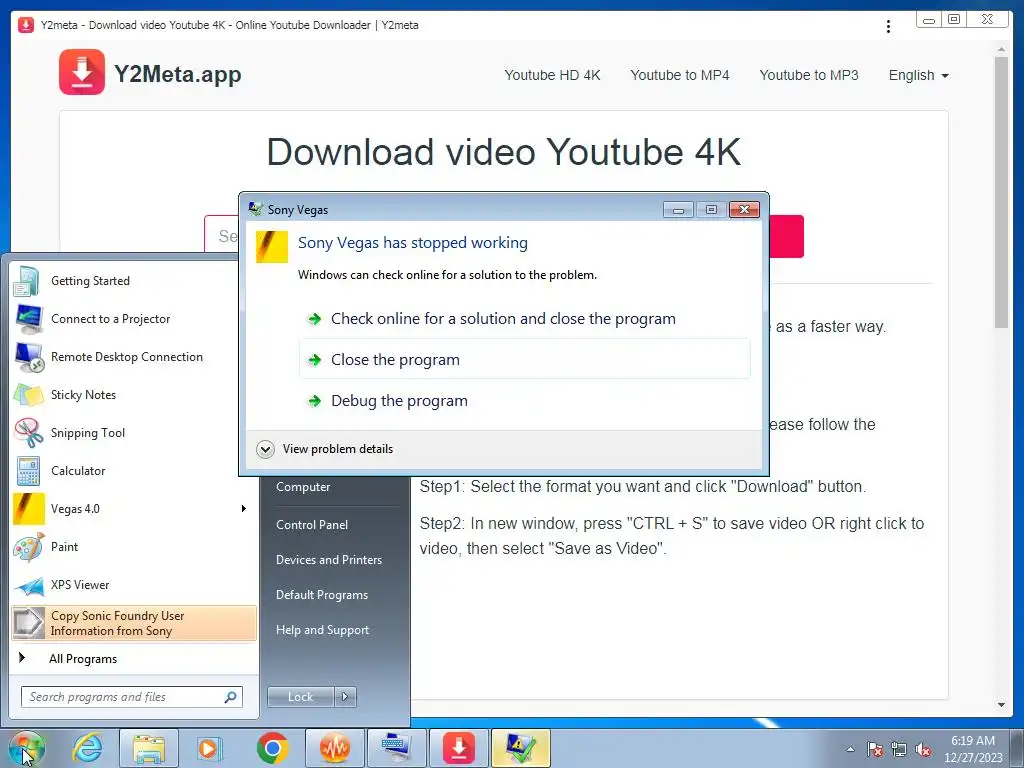Screen dimensions: 1024x768
Task: Click the Windows Start orb
Action: (26, 748)
